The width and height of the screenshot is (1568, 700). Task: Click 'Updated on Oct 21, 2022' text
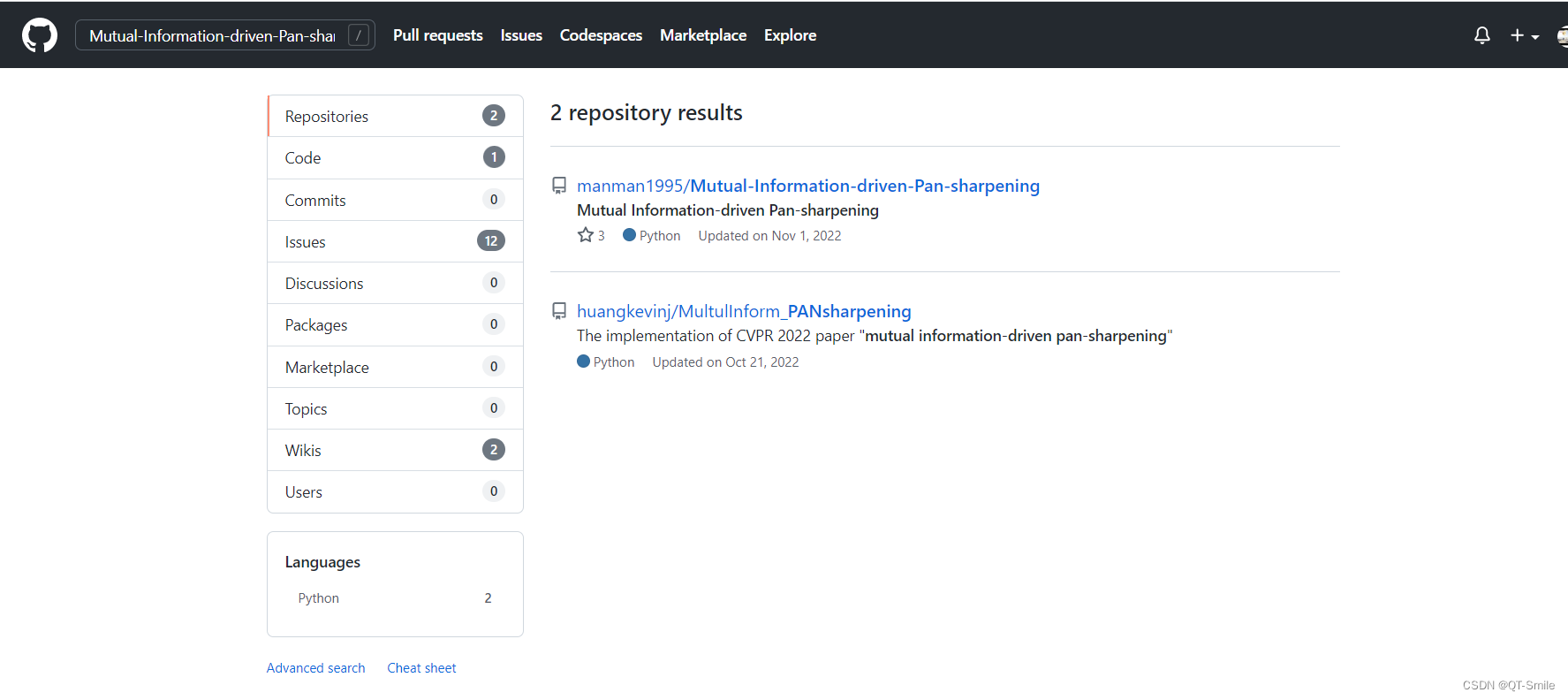(x=725, y=362)
